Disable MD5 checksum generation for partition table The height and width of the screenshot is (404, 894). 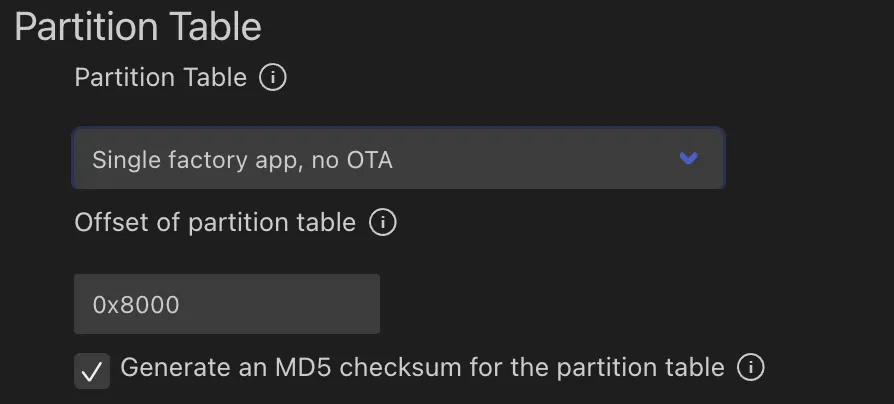pyautogui.click(x=91, y=372)
